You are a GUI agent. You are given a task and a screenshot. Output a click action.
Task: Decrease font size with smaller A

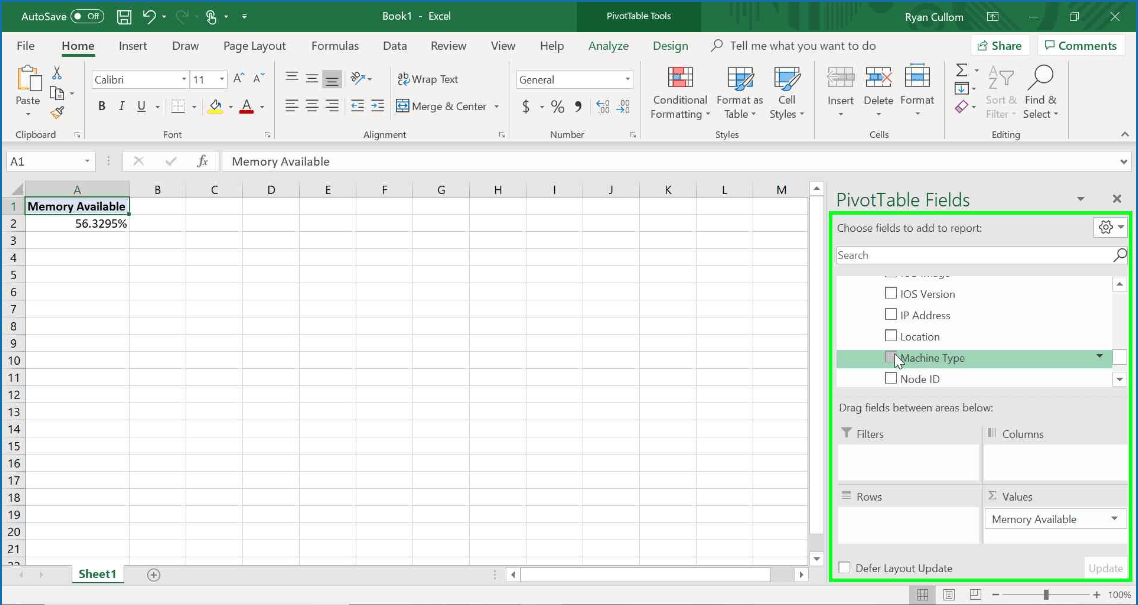(x=258, y=78)
